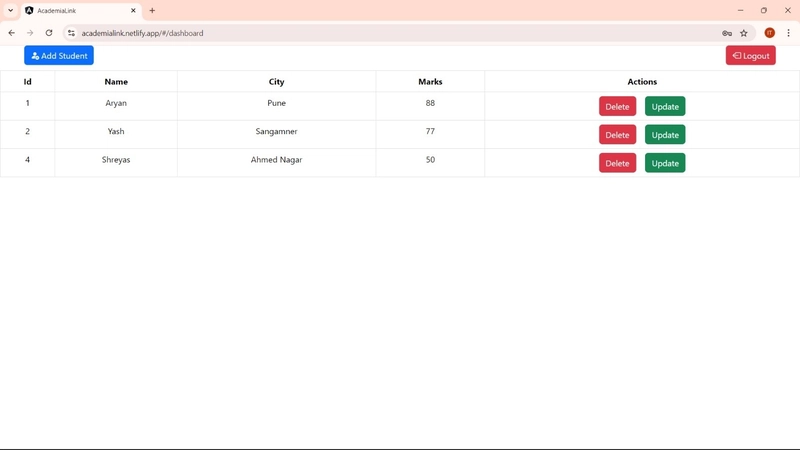Update Yash's record

point(665,135)
